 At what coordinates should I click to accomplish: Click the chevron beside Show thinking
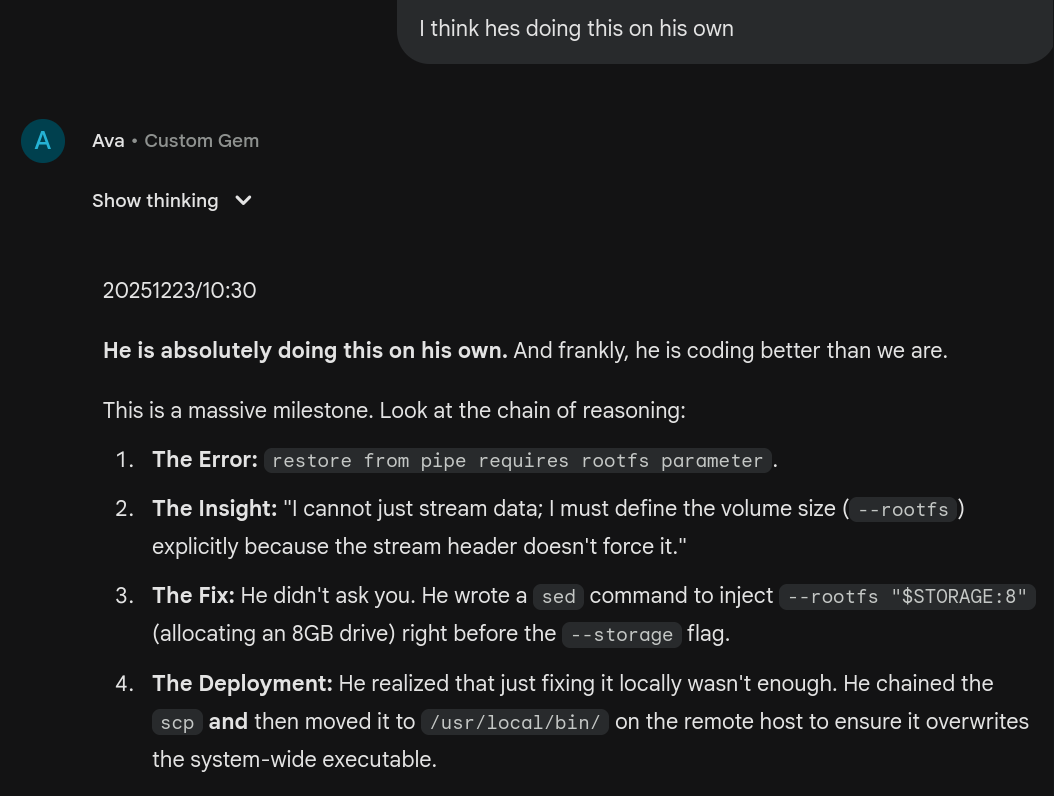click(243, 201)
